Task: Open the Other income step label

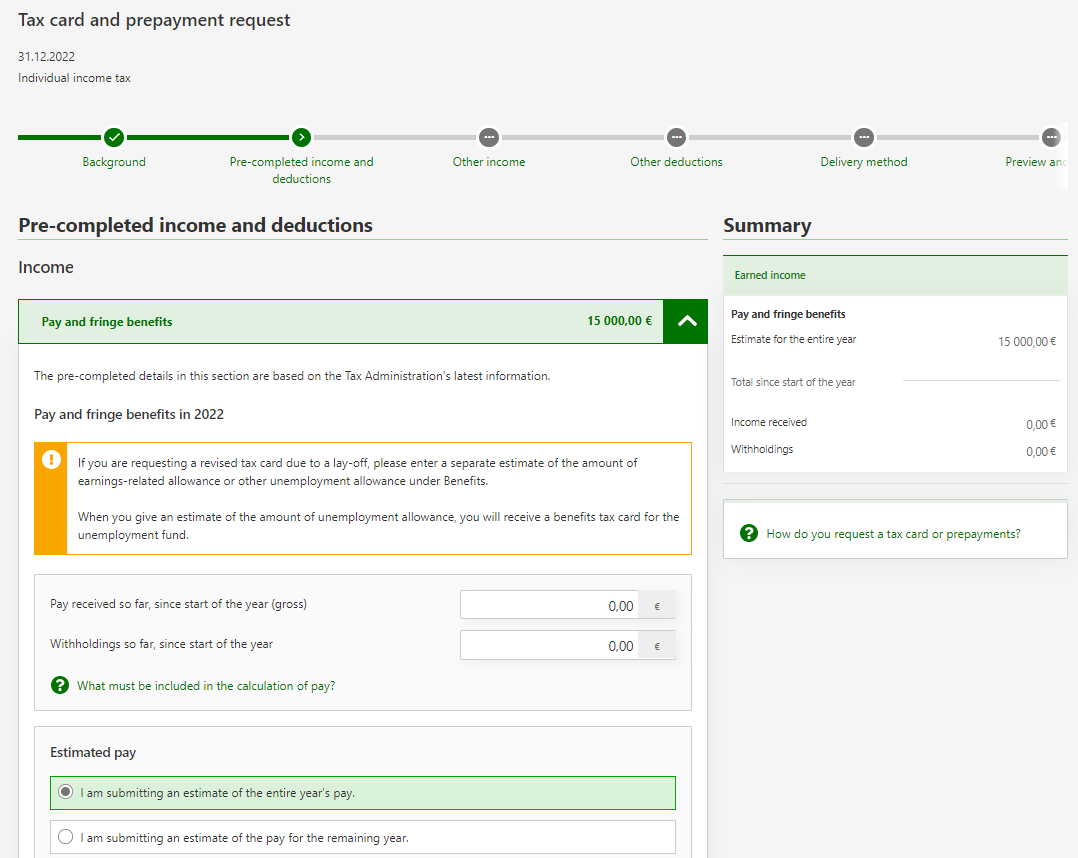Action: pyautogui.click(x=488, y=162)
